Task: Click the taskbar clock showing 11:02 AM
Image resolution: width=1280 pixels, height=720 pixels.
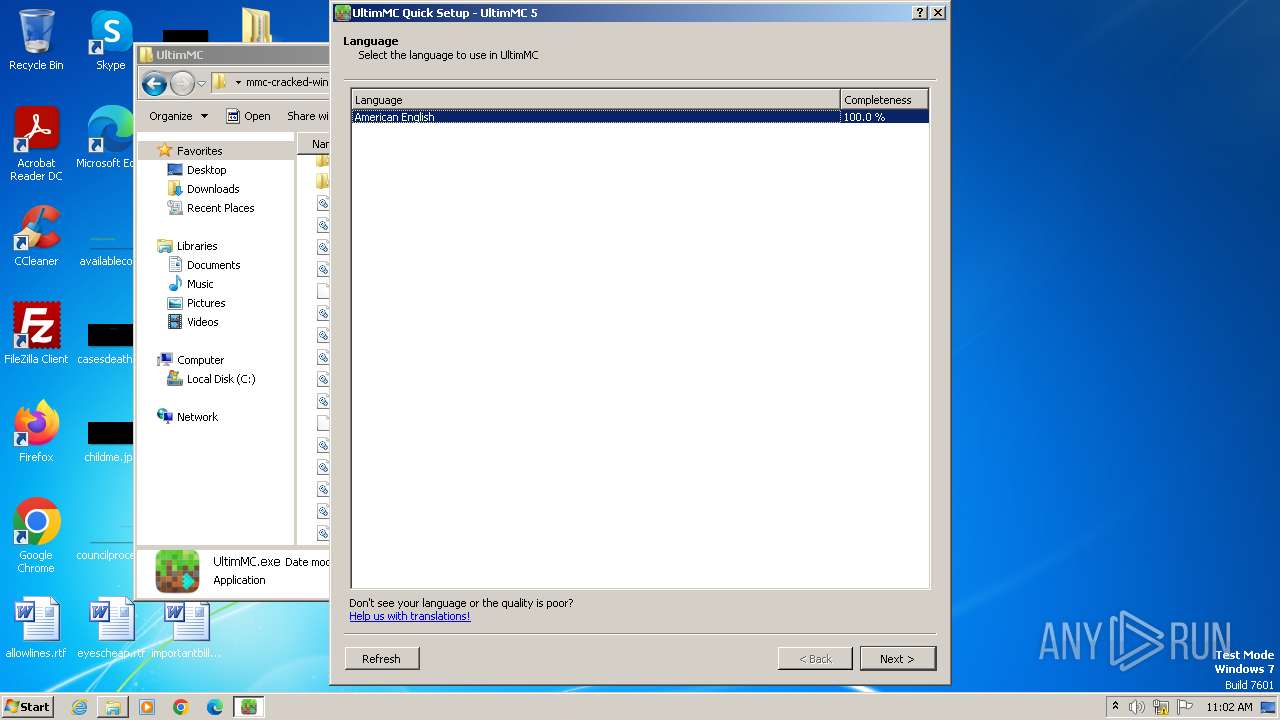Action: click(x=1229, y=707)
